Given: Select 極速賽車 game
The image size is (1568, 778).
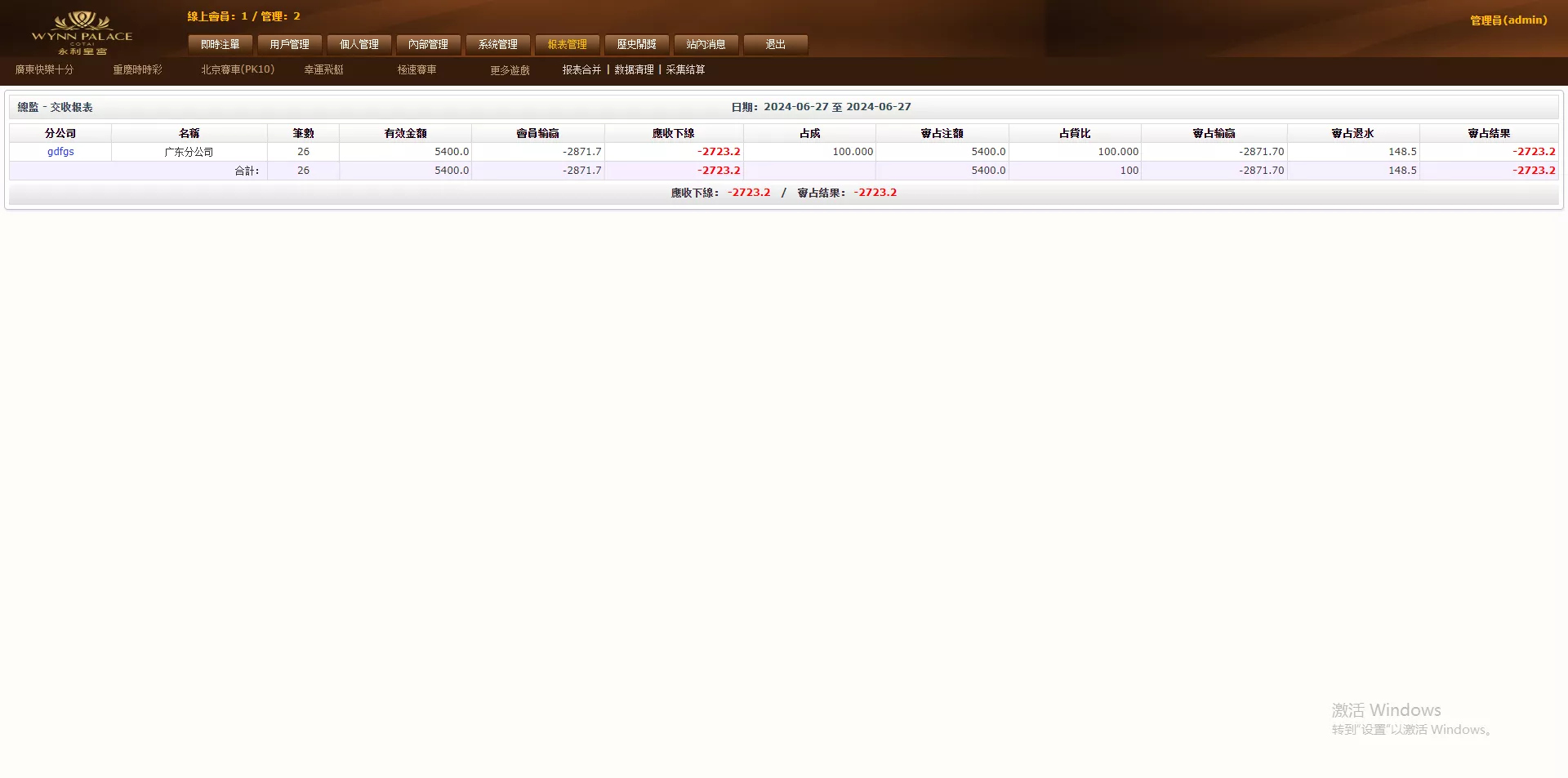Looking at the screenshot, I should (x=415, y=69).
